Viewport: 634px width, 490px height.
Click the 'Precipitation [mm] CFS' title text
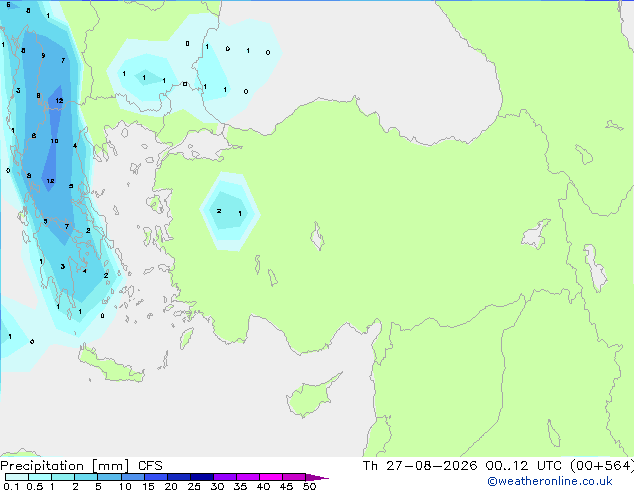pyautogui.click(x=81, y=466)
